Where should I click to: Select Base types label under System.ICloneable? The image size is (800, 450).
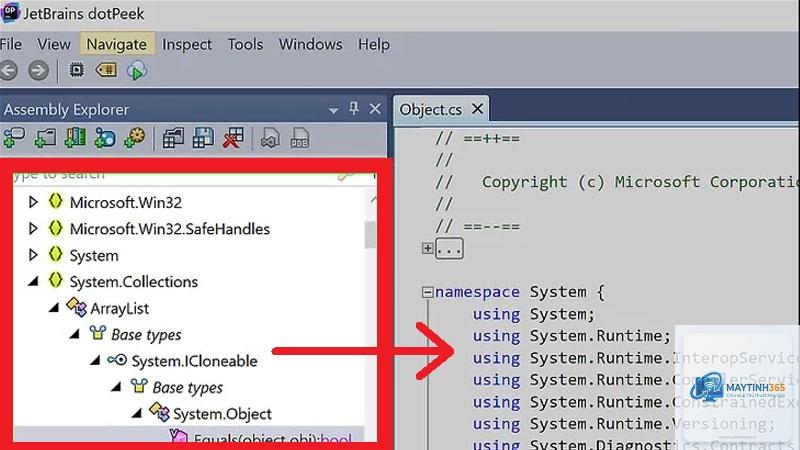coord(188,388)
